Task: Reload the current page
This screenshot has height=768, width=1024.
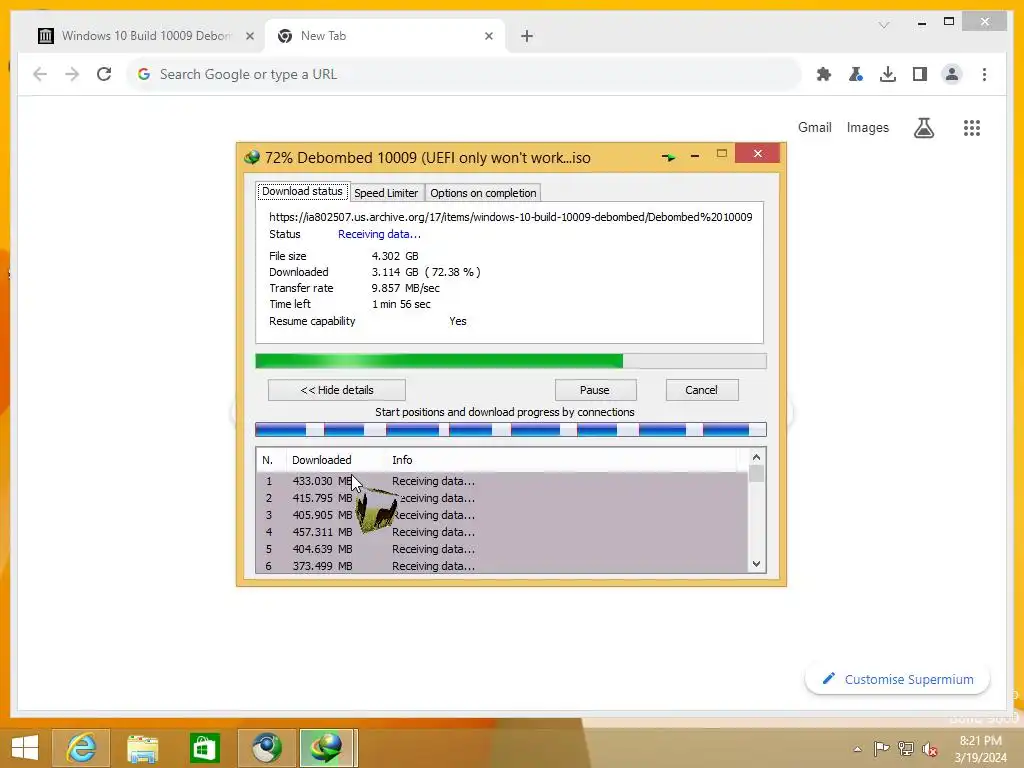Action: [104, 74]
